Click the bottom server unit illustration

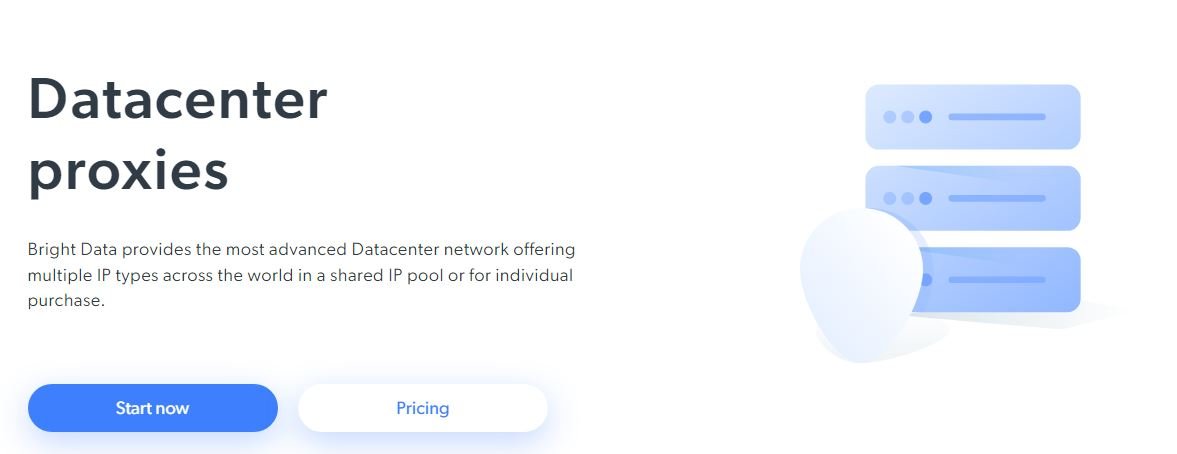point(1010,280)
